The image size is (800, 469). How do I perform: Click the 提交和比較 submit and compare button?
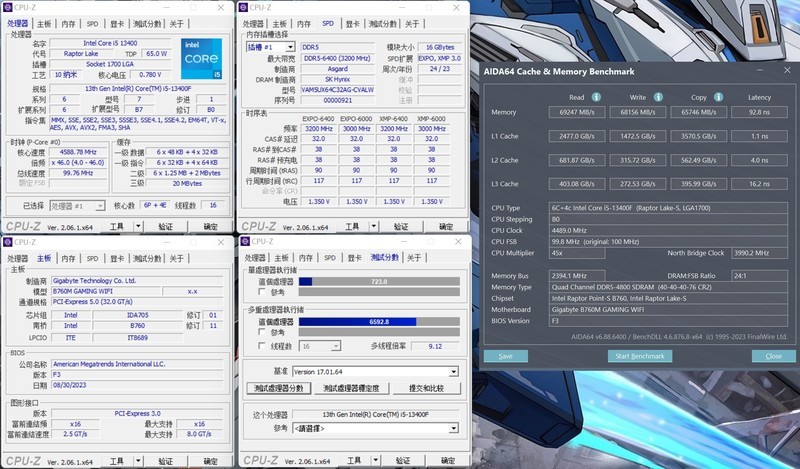point(426,388)
